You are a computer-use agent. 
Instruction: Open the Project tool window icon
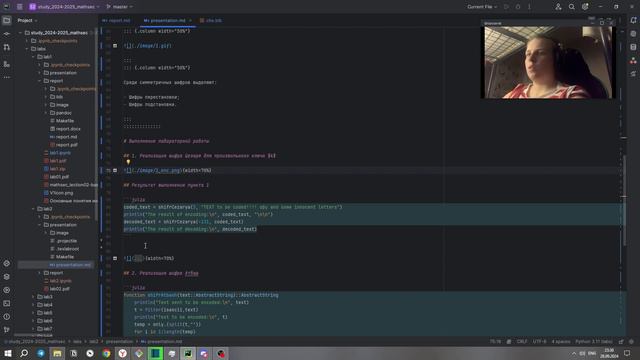click(7, 20)
